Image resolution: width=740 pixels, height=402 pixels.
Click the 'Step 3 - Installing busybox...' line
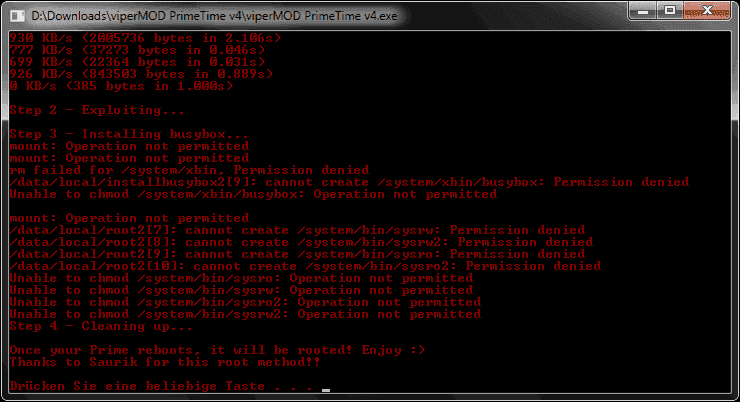(129, 134)
